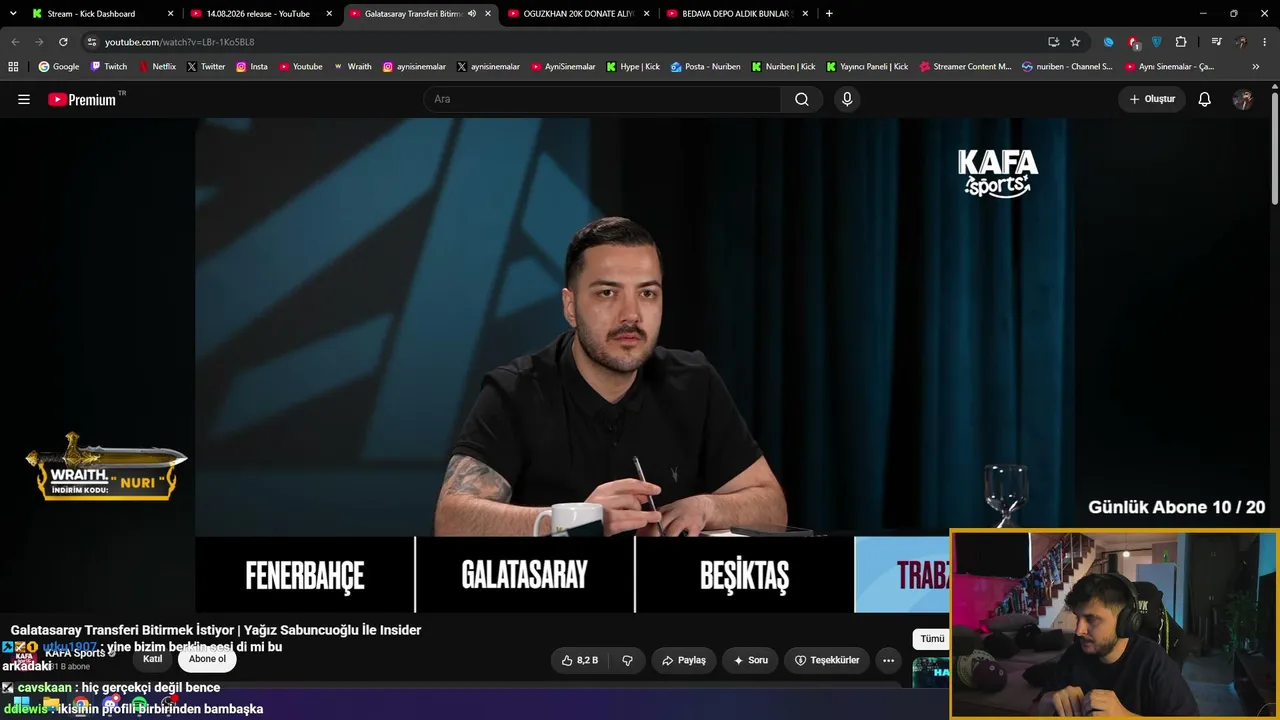Open the blue round extension icon
This screenshot has width=1280, height=720.
(x=1108, y=42)
